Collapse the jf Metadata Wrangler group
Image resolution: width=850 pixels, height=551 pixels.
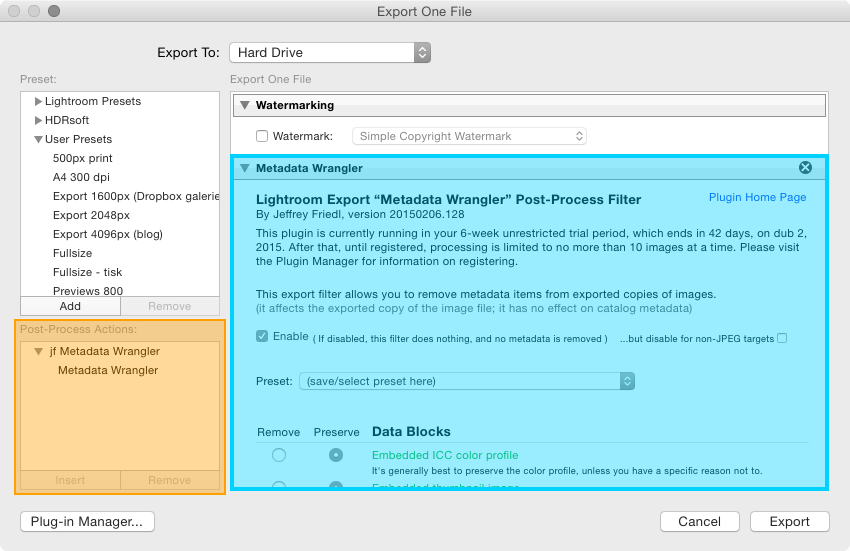click(38, 351)
